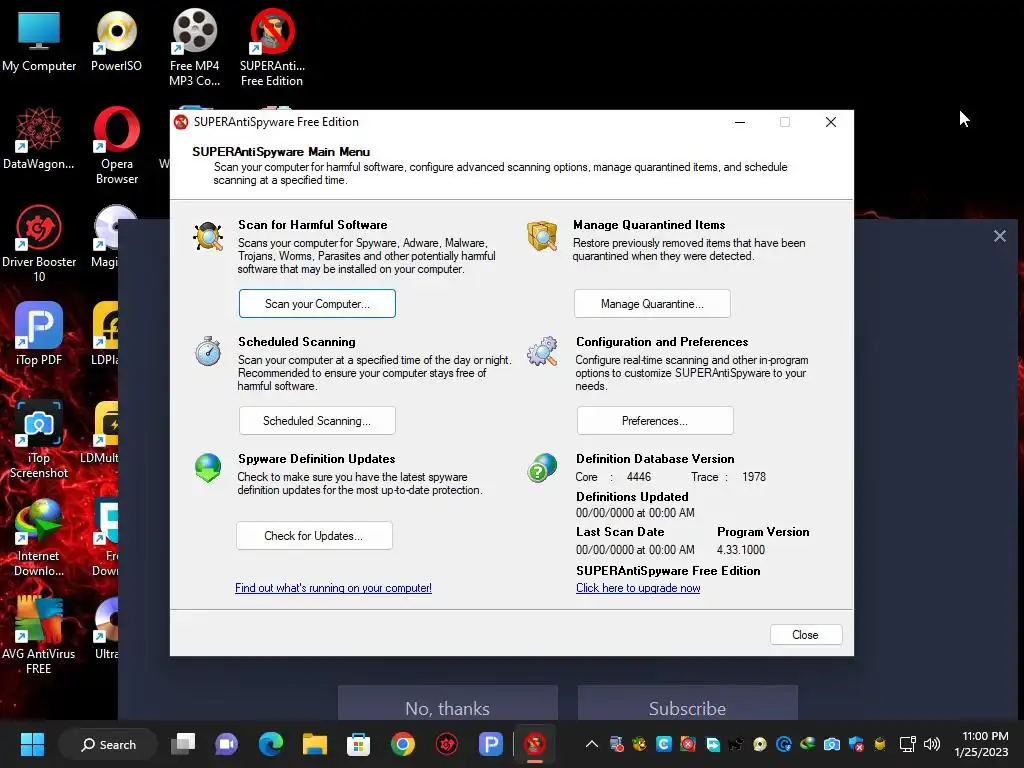Open Microsoft Store from the taskbar

359,744
